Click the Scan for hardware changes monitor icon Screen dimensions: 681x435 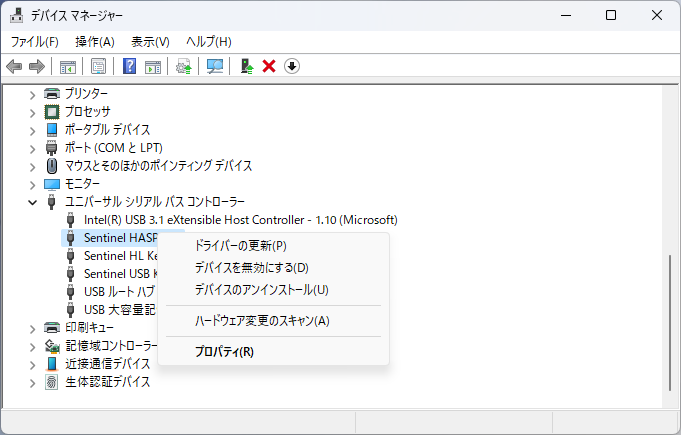tap(214, 66)
